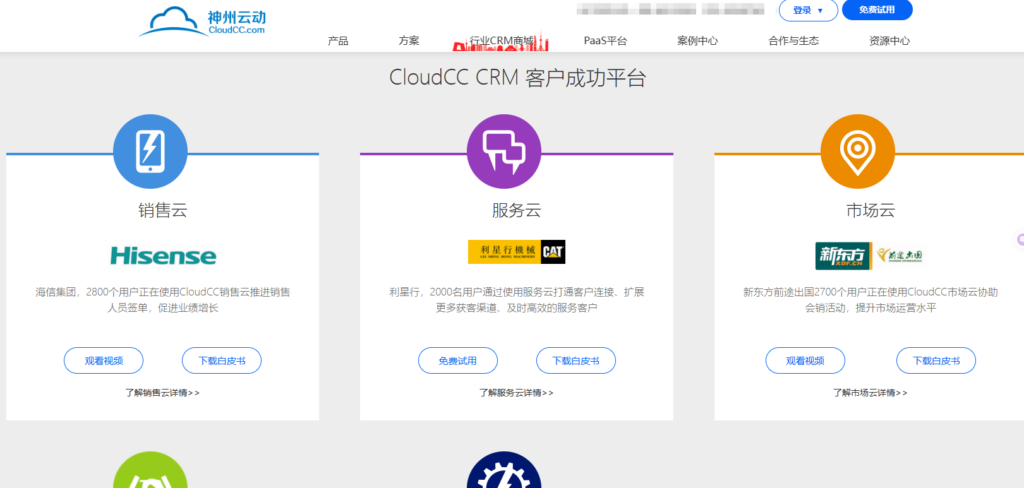The image size is (1024, 488).
Task: Click 观看视频 under 销售云
Action: [x=104, y=361]
